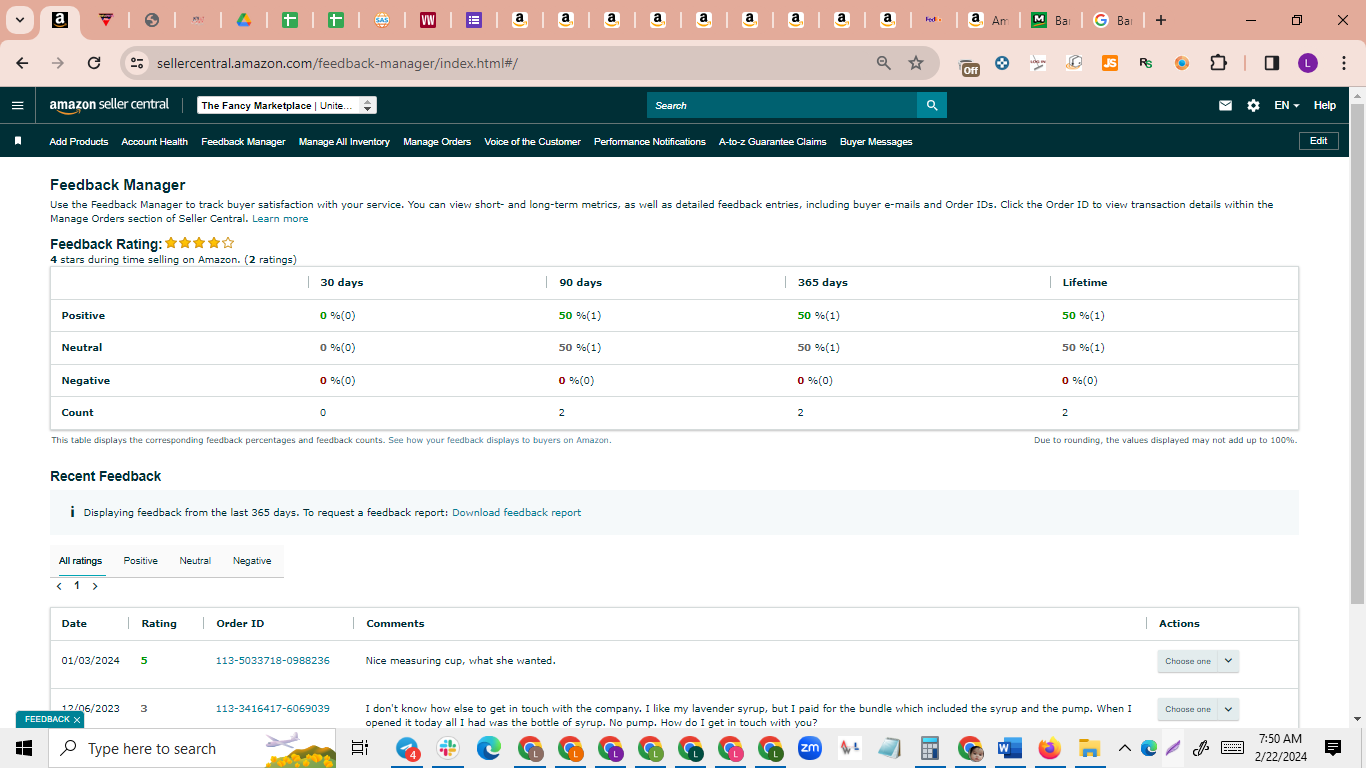Click the JS extension icon

tap(1110, 63)
